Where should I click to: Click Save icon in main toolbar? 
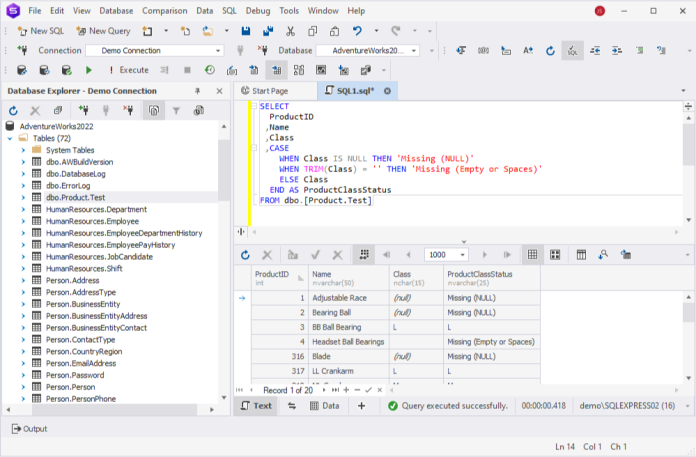point(247,31)
